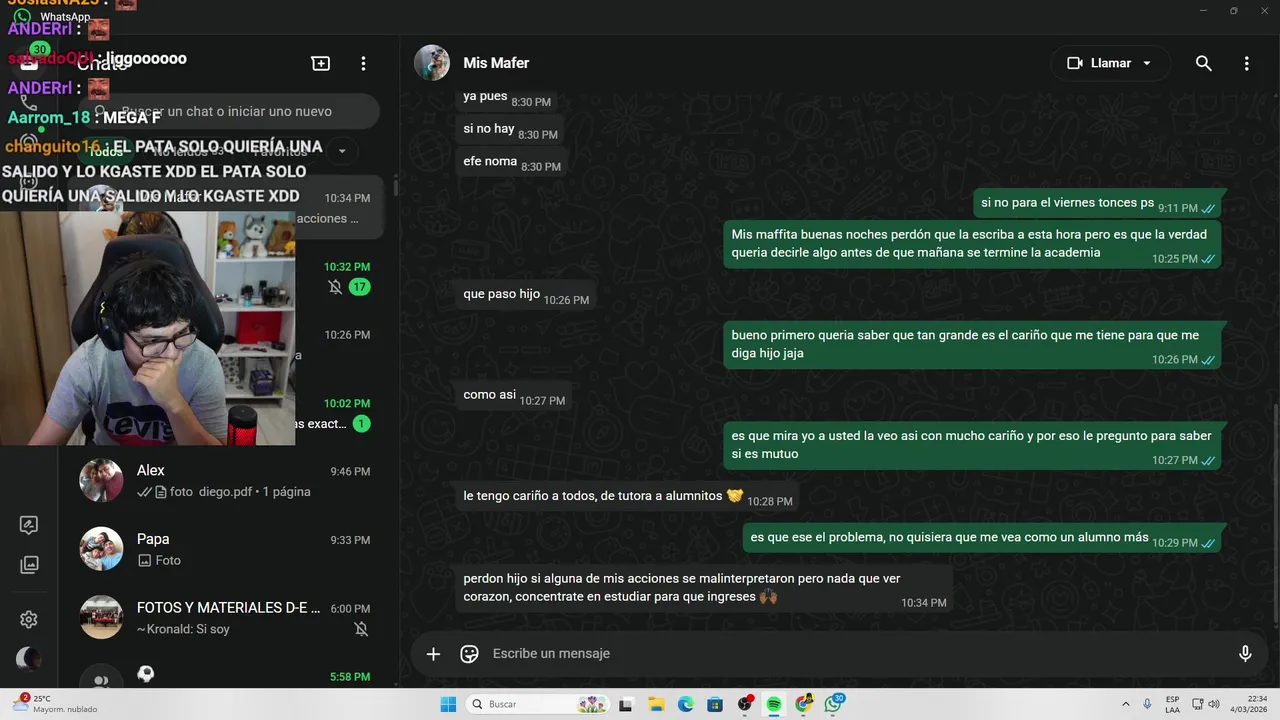Click the 'como asi' message

coord(514,395)
